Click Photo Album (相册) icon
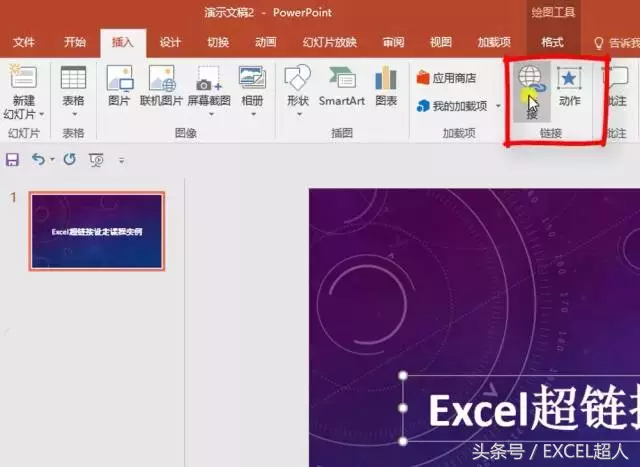 [252, 78]
